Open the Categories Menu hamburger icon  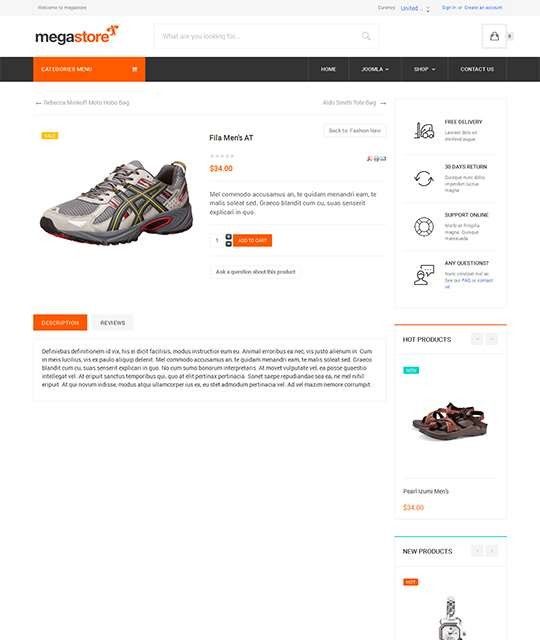point(135,69)
